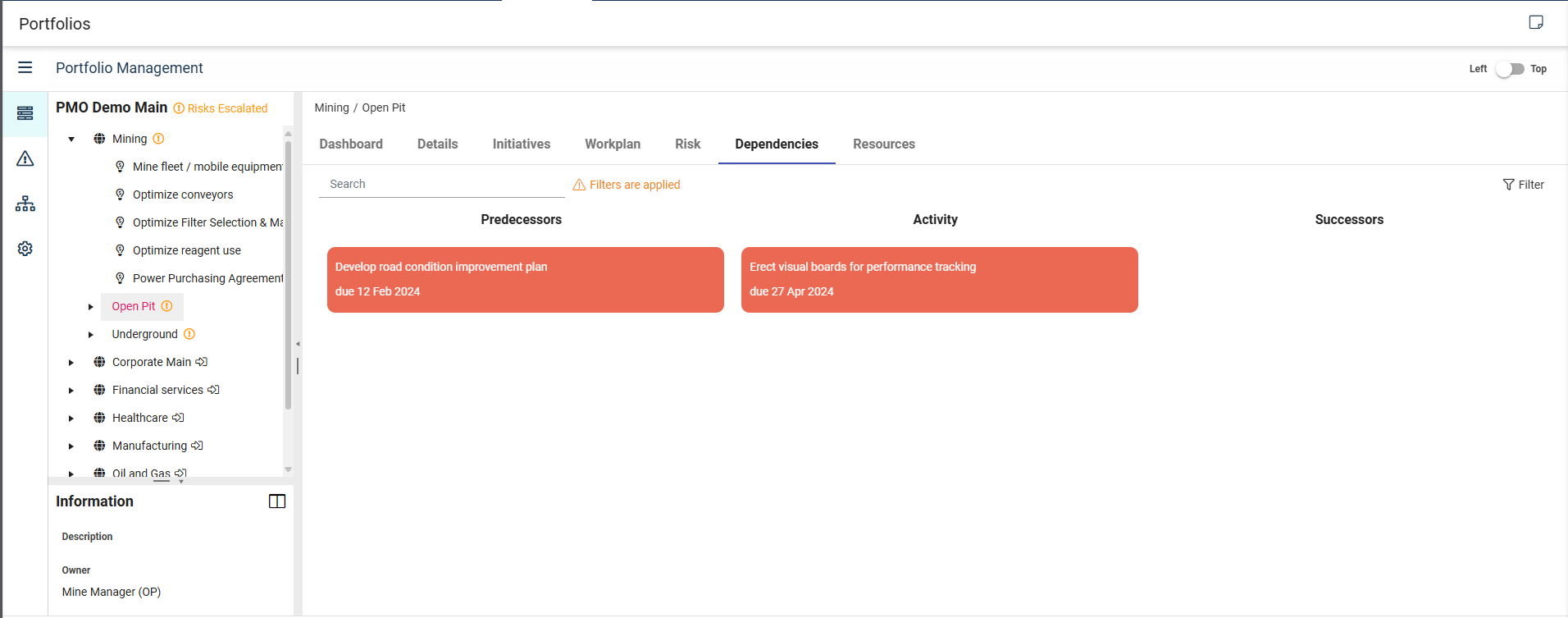Click the Risks Escalated warning icon
The height and width of the screenshot is (618, 1568).
pos(179,108)
